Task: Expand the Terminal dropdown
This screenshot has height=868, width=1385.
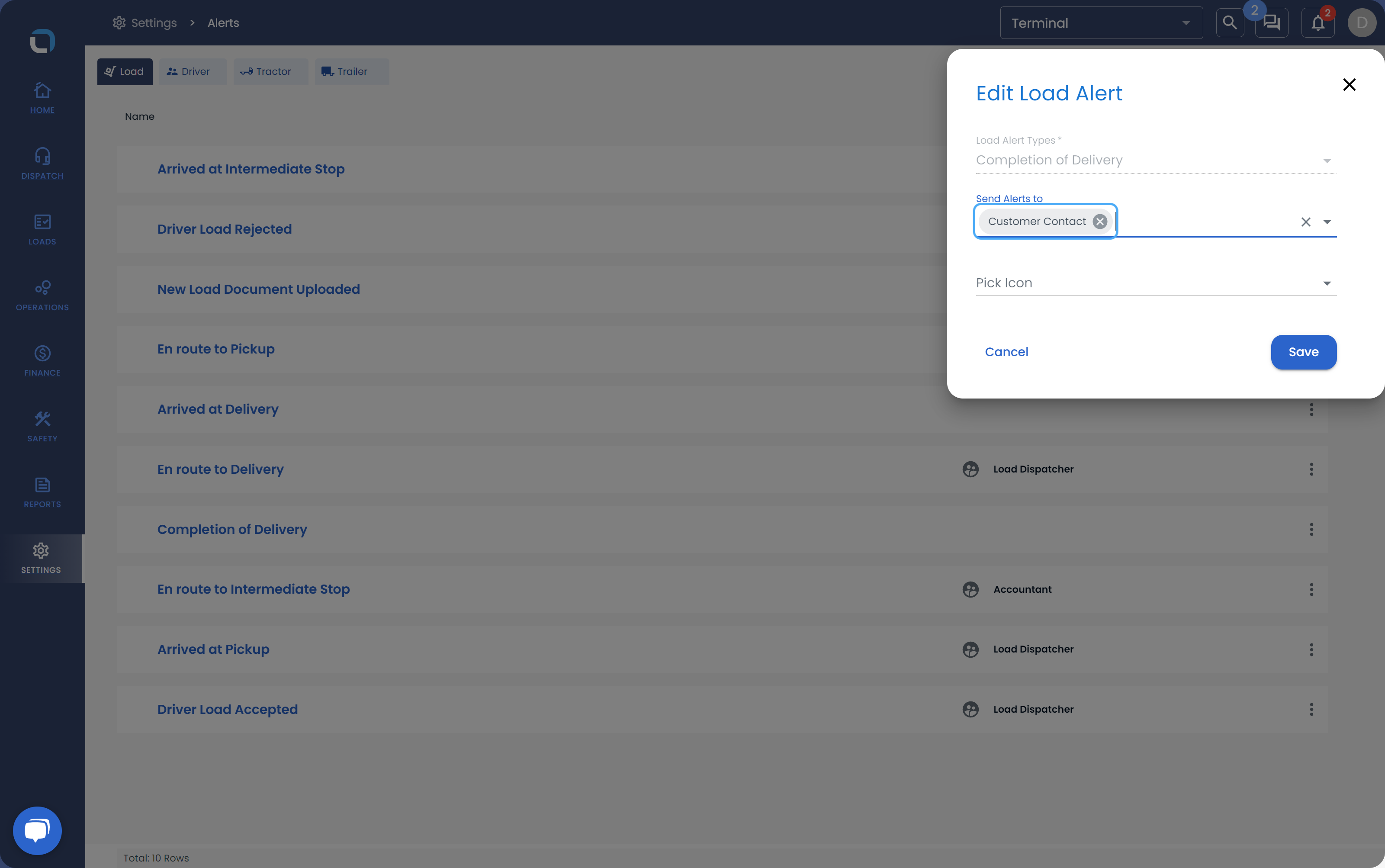Action: click(1101, 23)
